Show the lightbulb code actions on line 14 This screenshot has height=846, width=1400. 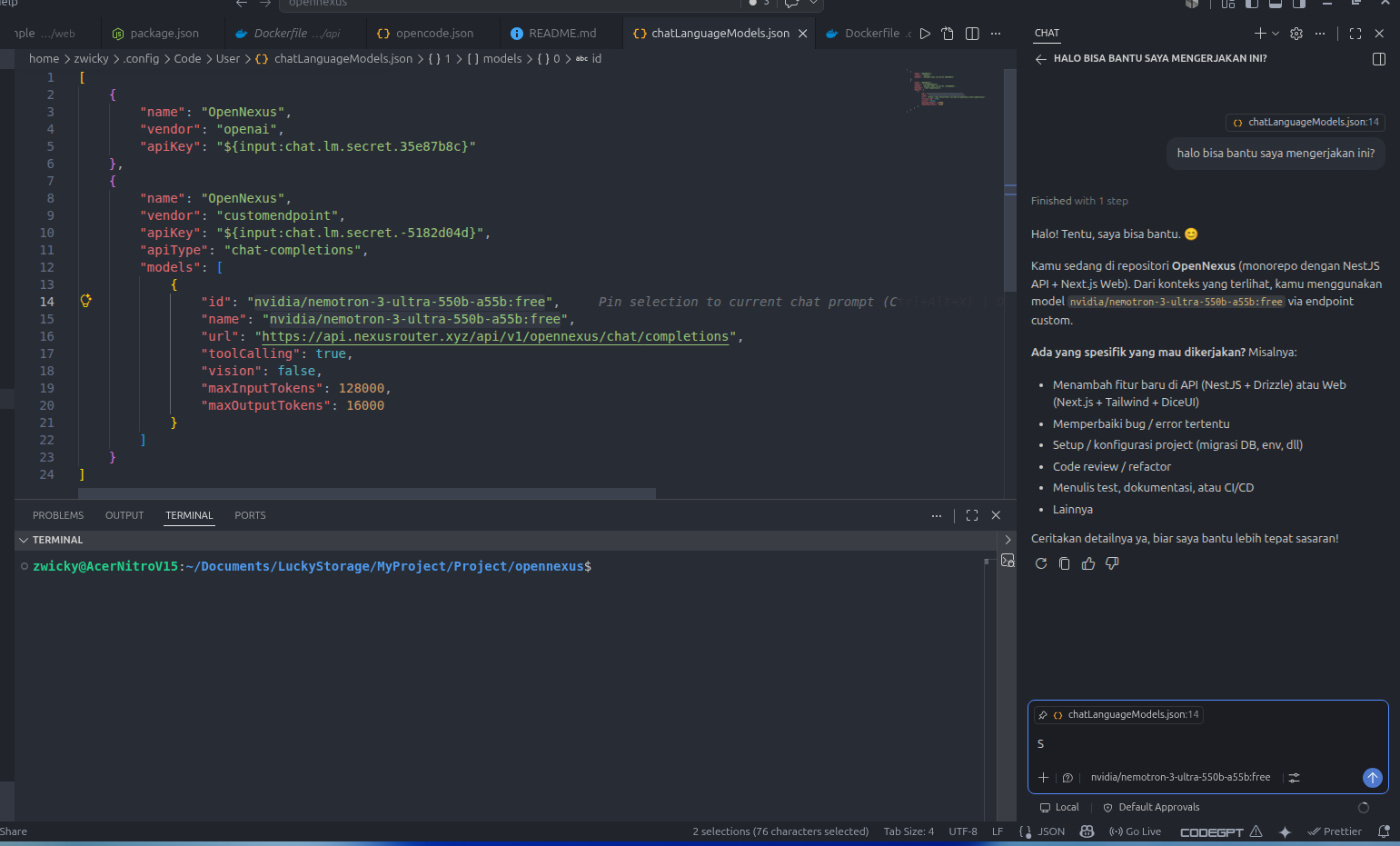86,301
